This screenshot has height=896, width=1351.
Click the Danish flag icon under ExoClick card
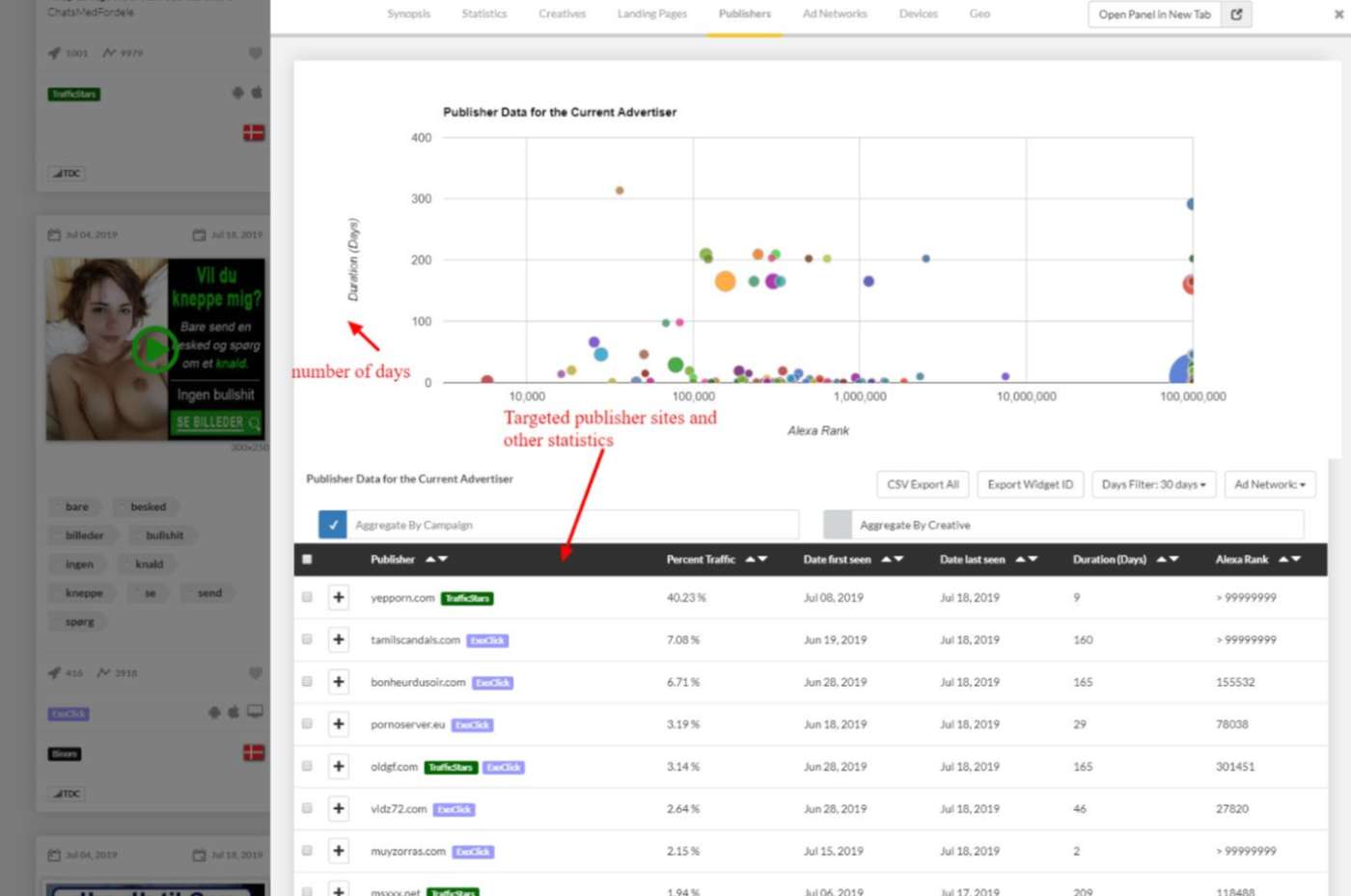254,752
